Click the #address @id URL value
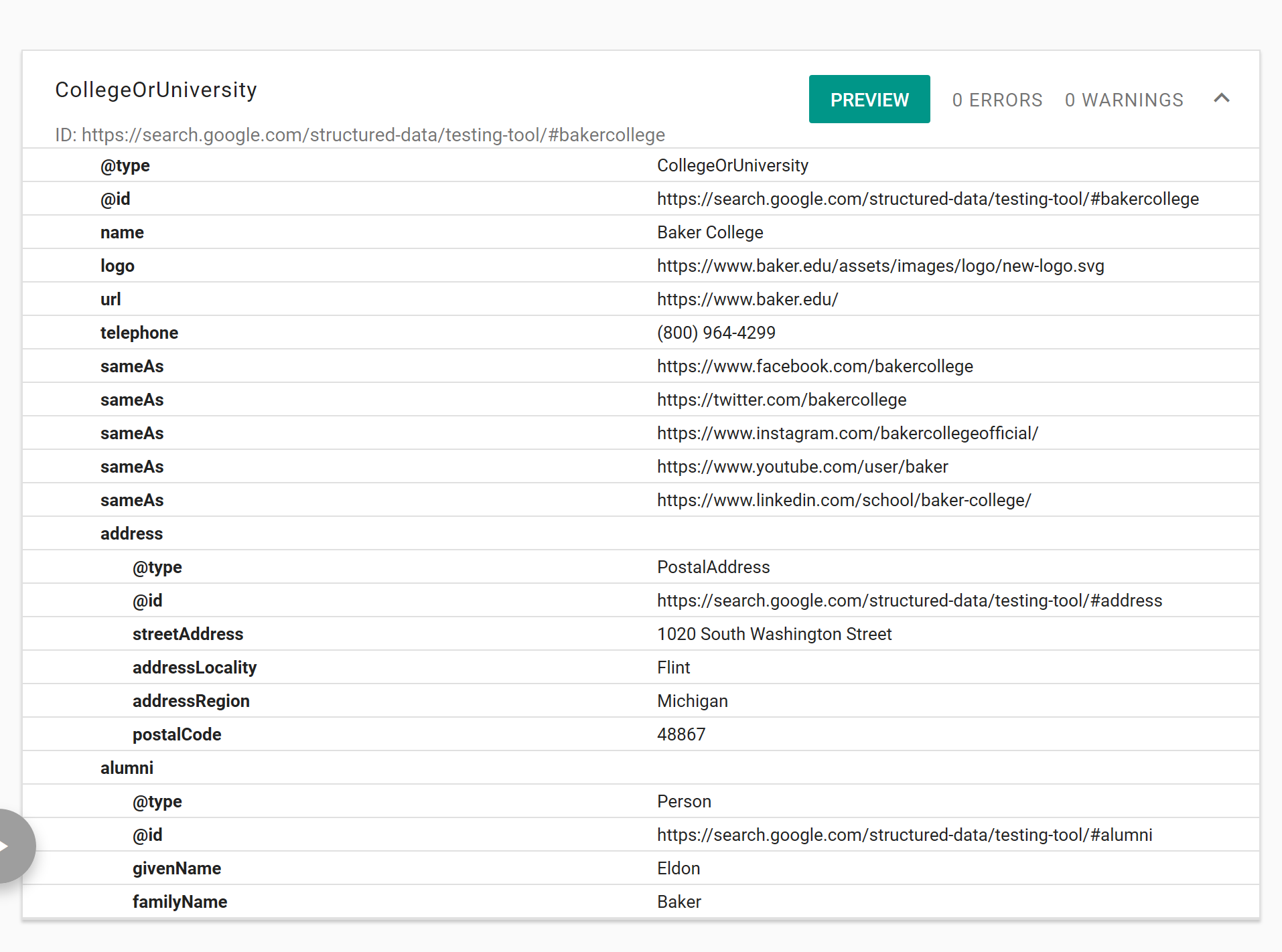Image resolution: width=1282 pixels, height=952 pixels. [909, 601]
